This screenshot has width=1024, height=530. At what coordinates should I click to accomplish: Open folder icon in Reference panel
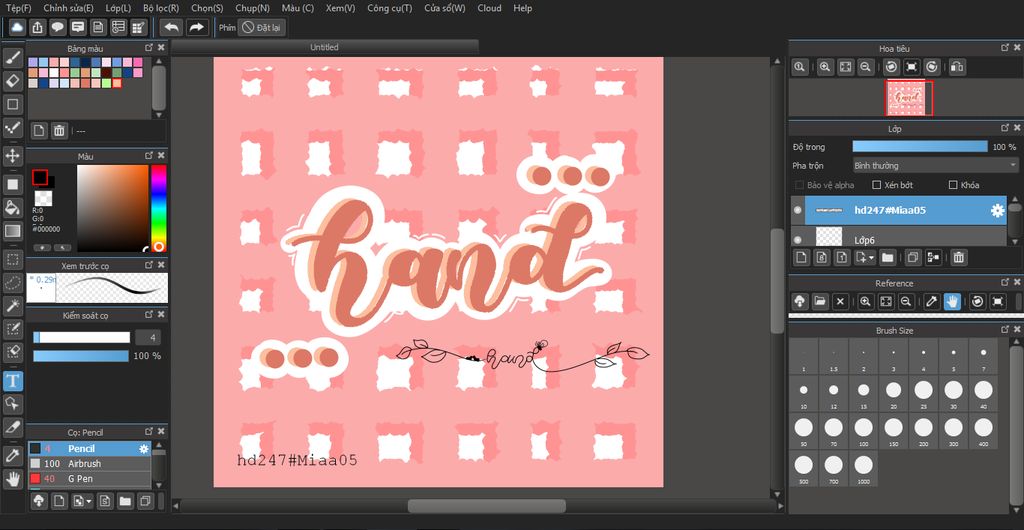tap(820, 302)
